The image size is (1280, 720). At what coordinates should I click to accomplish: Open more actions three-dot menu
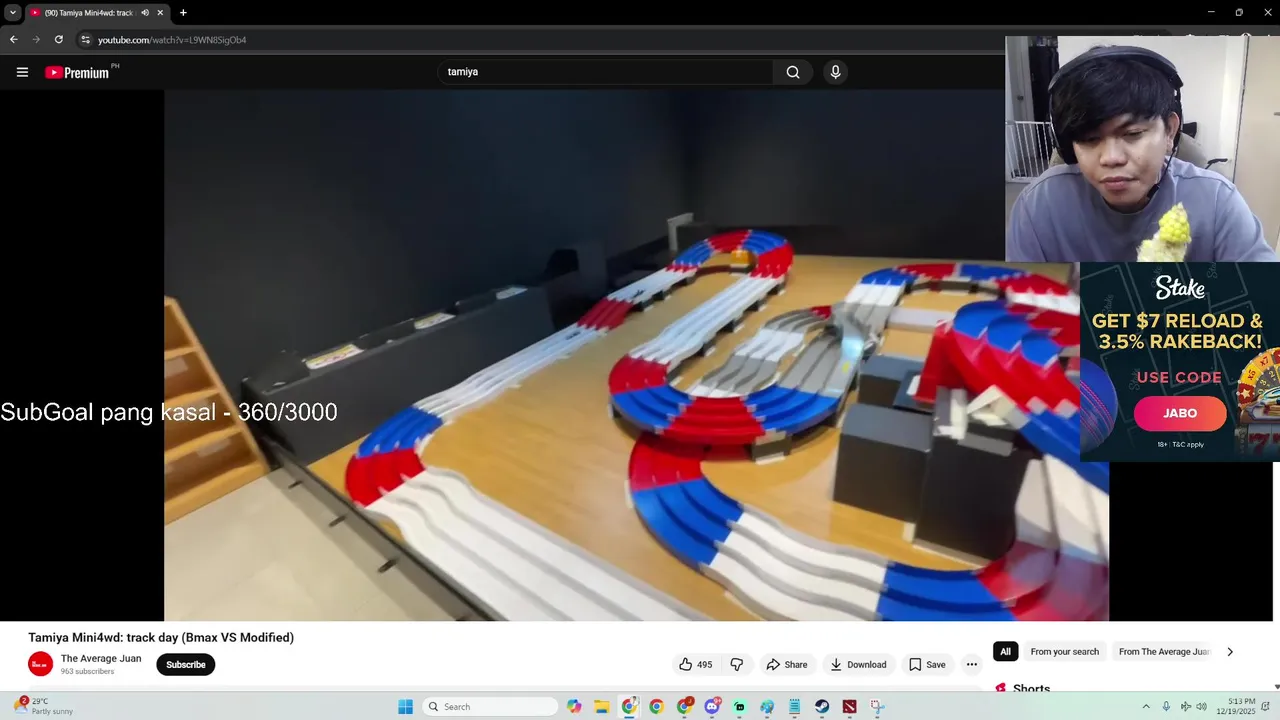coord(971,664)
